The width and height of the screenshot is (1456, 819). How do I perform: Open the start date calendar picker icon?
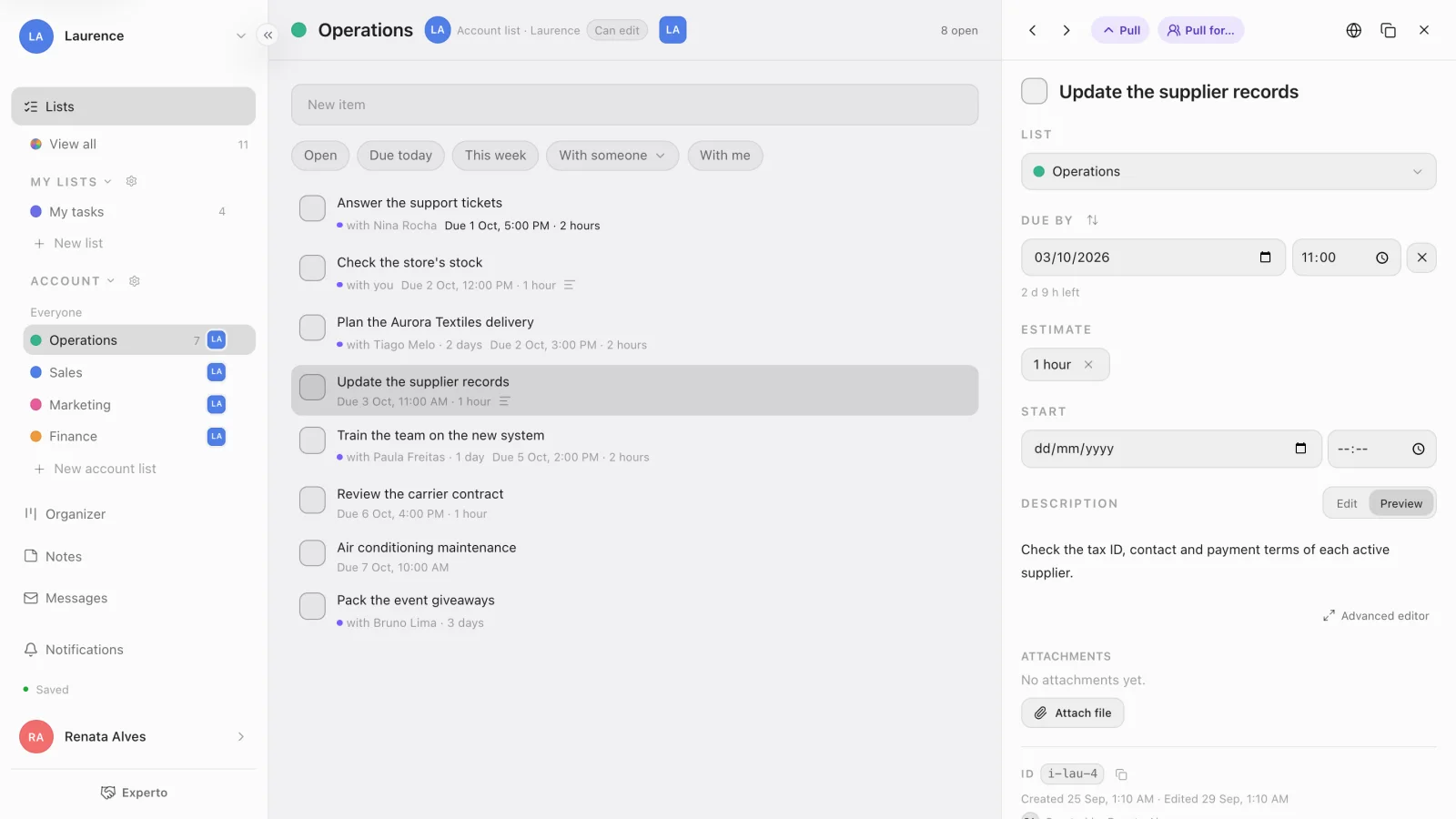1300,449
